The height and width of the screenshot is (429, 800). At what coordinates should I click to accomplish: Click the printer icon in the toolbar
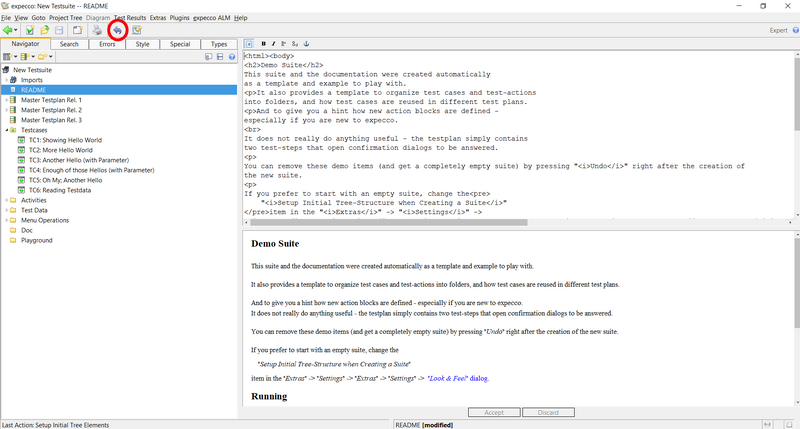pos(97,31)
